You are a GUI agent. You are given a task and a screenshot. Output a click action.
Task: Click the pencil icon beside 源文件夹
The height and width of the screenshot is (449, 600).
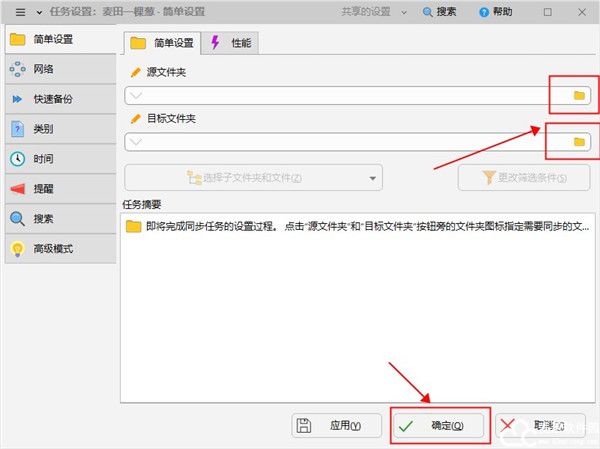[x=136, y=73]
